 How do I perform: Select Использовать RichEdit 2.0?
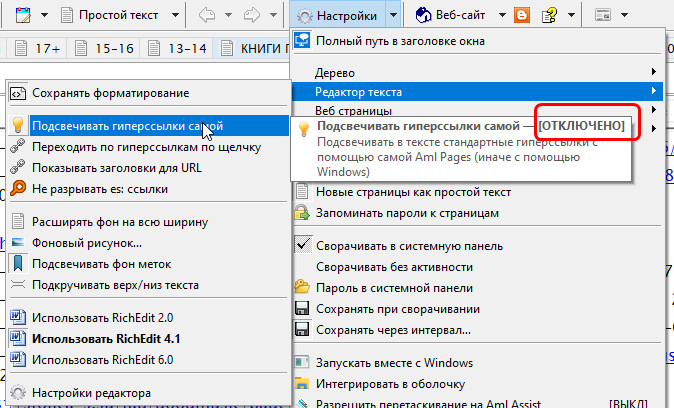pos(148,318)
